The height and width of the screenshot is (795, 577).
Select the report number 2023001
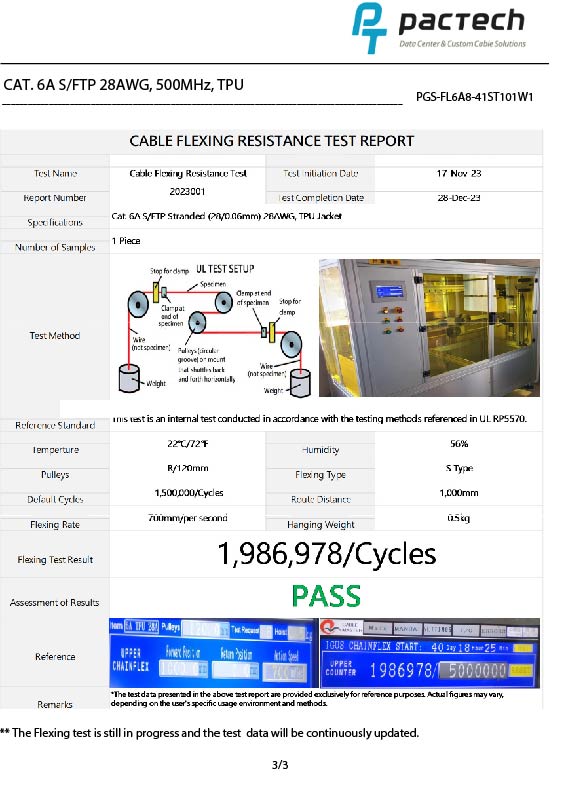point(187,192)
